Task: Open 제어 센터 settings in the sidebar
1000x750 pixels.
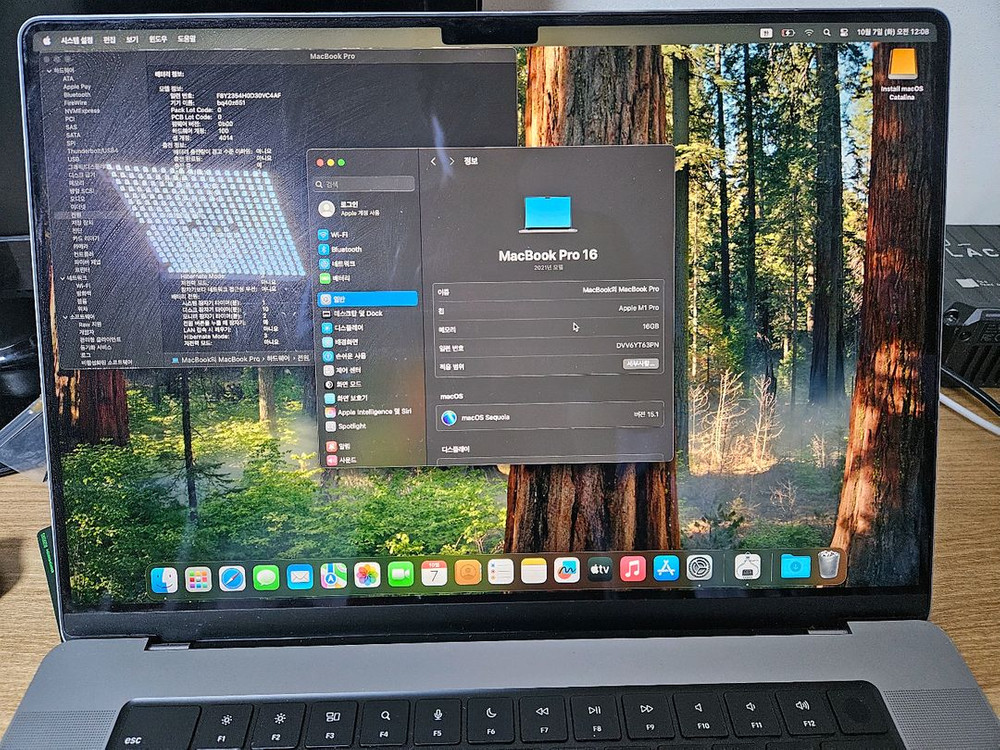Action: [x=342, y=370]
